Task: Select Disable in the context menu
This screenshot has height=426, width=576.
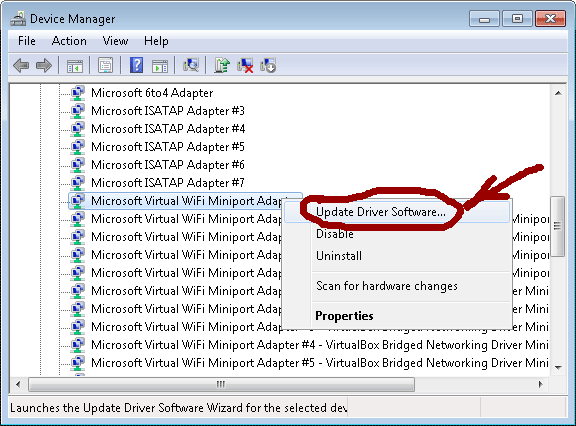Action: point(335,234)
